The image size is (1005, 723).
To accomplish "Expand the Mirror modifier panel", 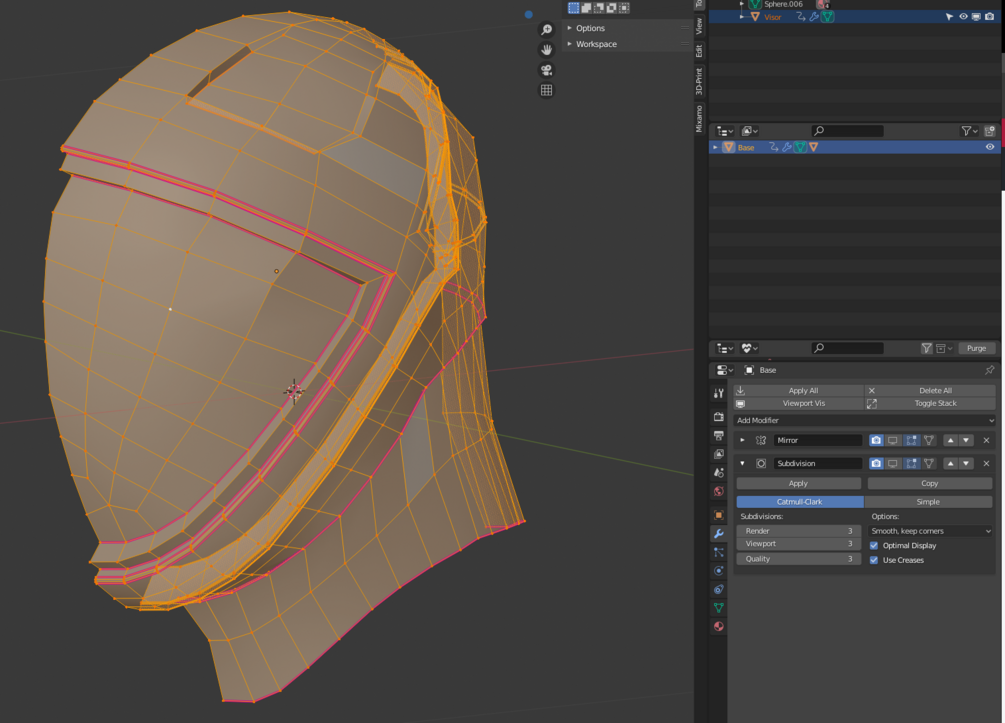I will coord(742,440).
